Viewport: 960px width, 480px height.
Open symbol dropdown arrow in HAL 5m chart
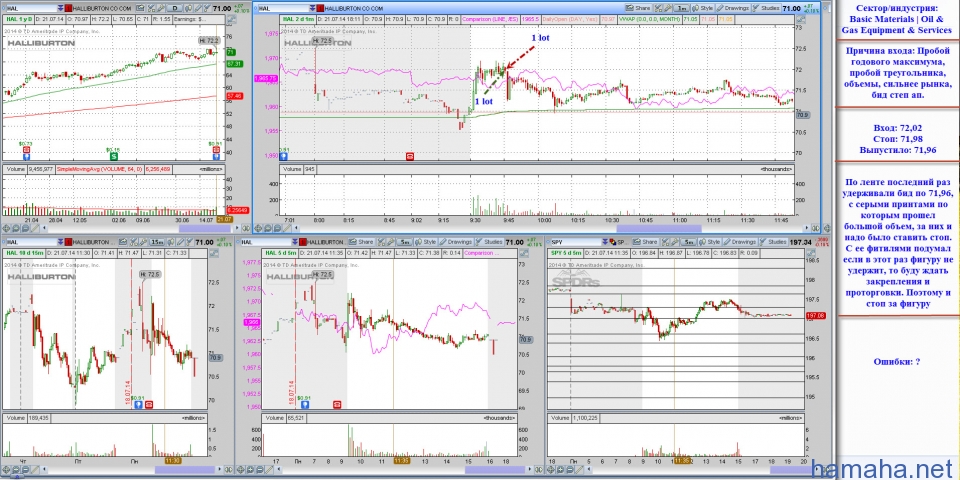pyautogui.click(x=295, y=242)
